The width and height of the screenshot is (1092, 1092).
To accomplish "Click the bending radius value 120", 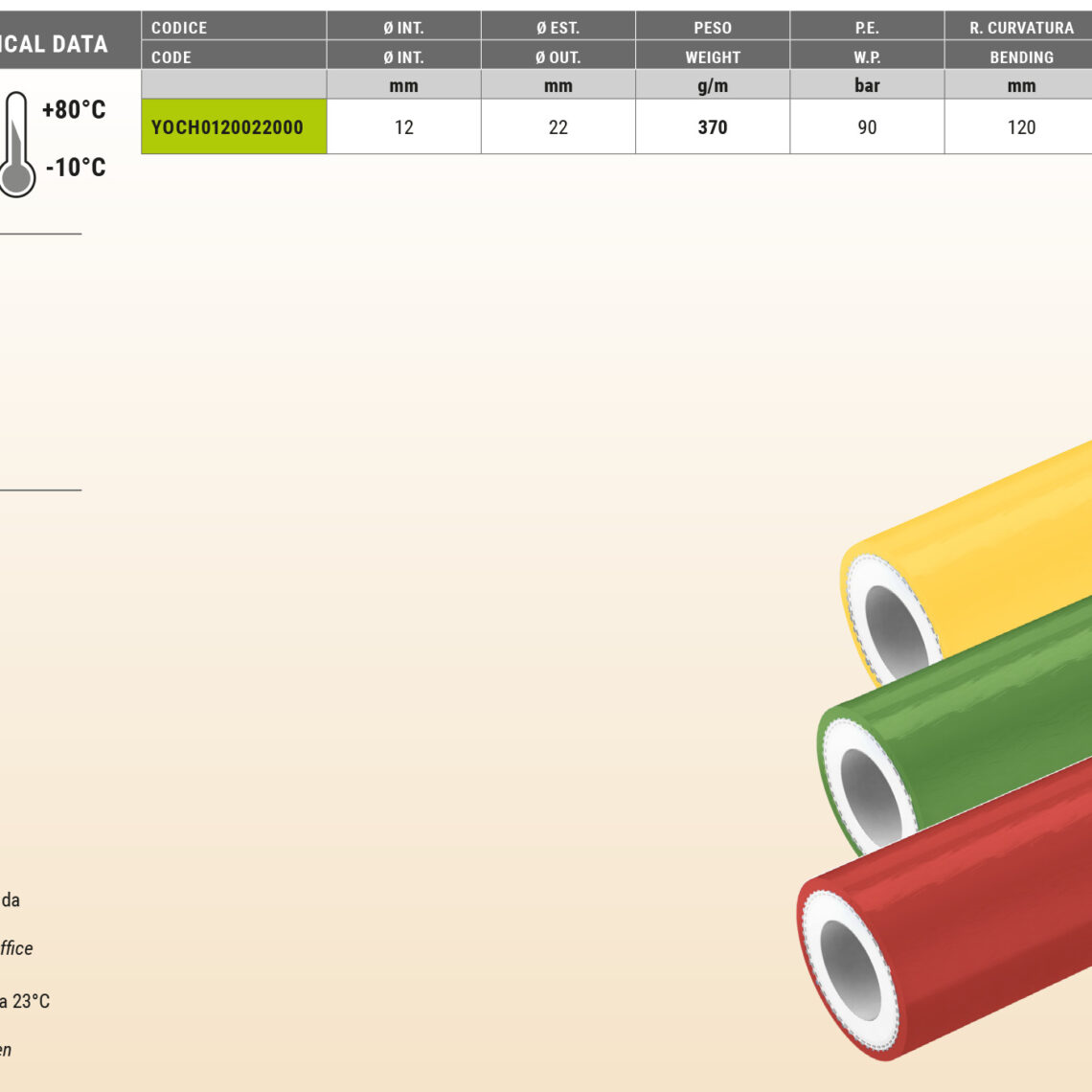I will pyautogui.click(x=1021, y=126).
